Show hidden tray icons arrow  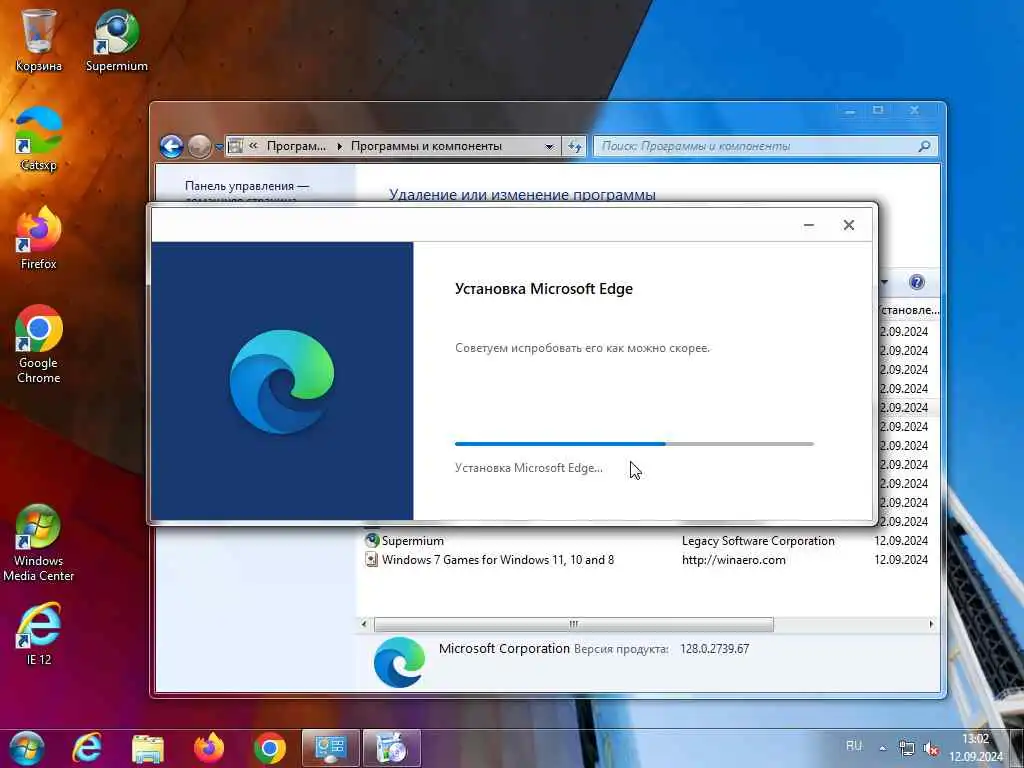tap(883, 748)
